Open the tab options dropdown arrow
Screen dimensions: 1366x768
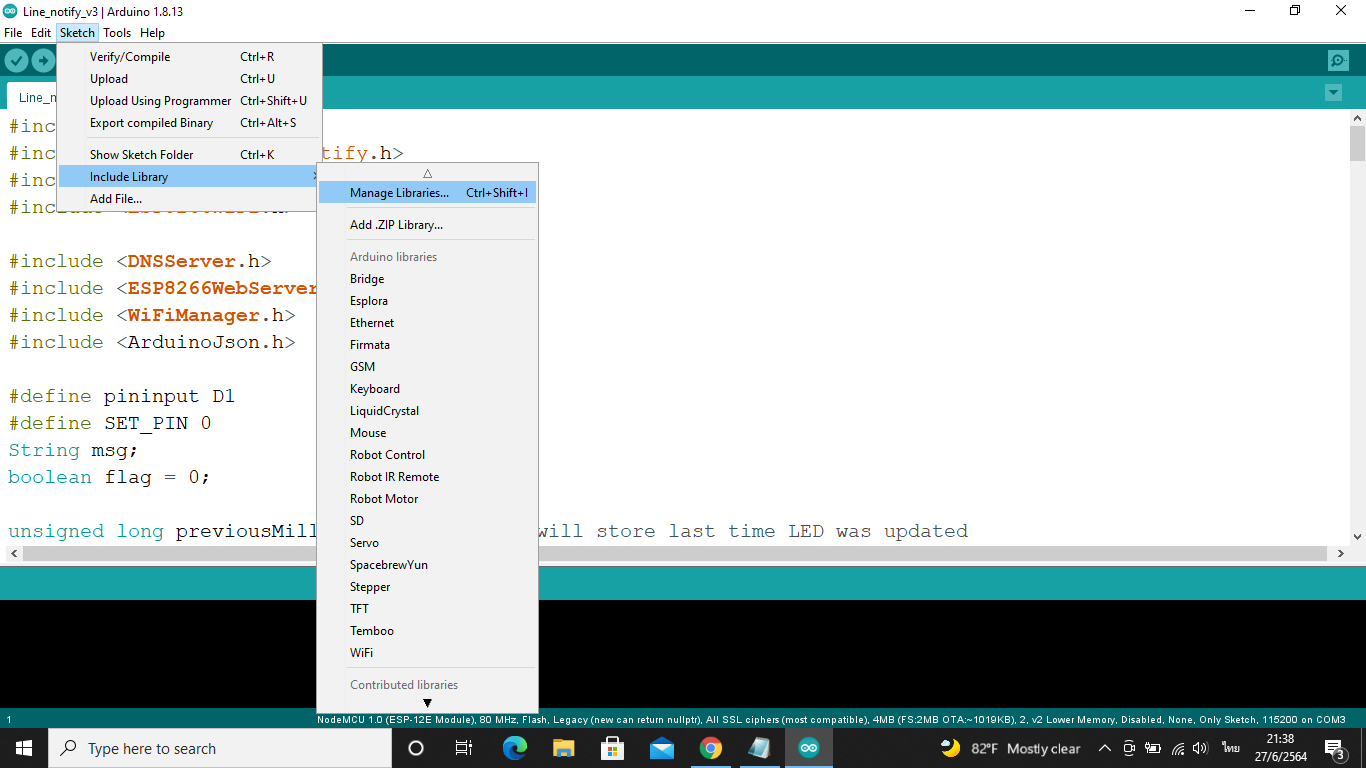(1333, 93)
